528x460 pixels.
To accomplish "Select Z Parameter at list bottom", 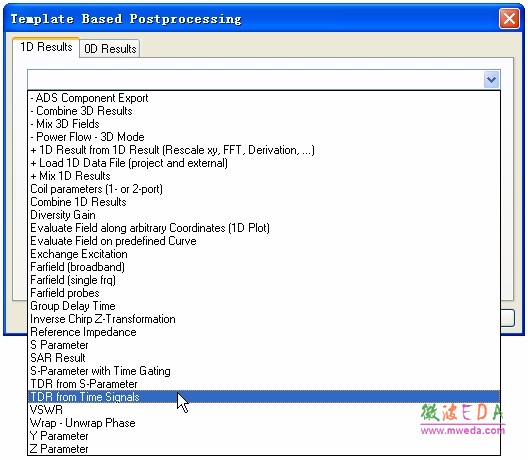I will [x=264, y=449].
